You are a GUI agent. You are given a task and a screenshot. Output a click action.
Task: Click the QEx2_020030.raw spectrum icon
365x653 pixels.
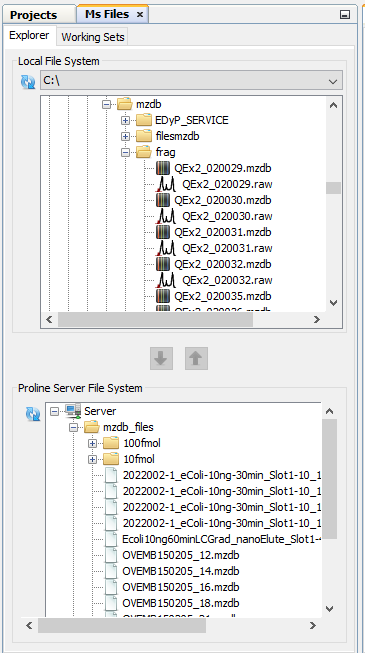tap(166, 216)
